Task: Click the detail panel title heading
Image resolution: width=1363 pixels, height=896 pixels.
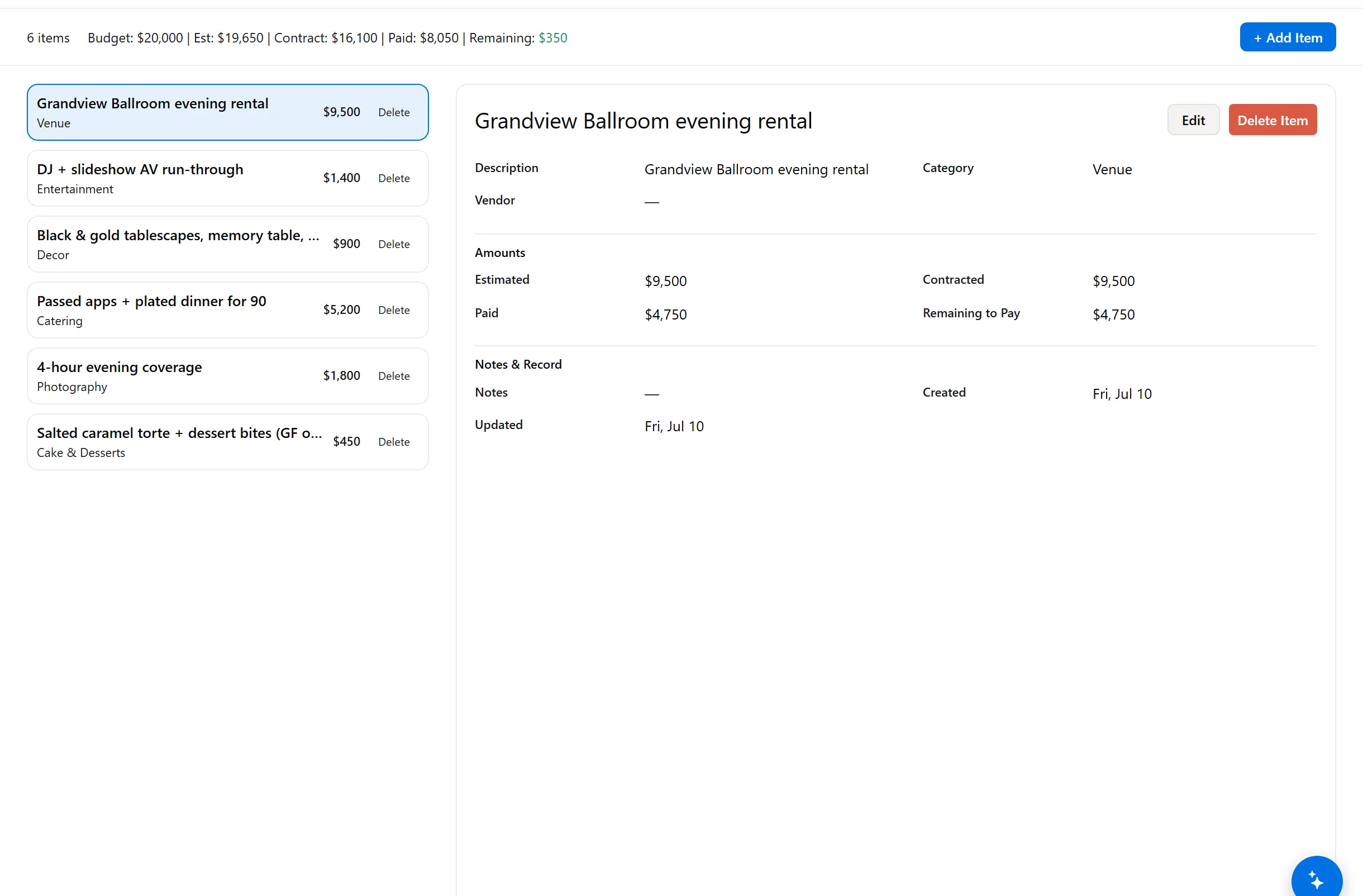Action: pyautogui.click(x=643, y=121)
